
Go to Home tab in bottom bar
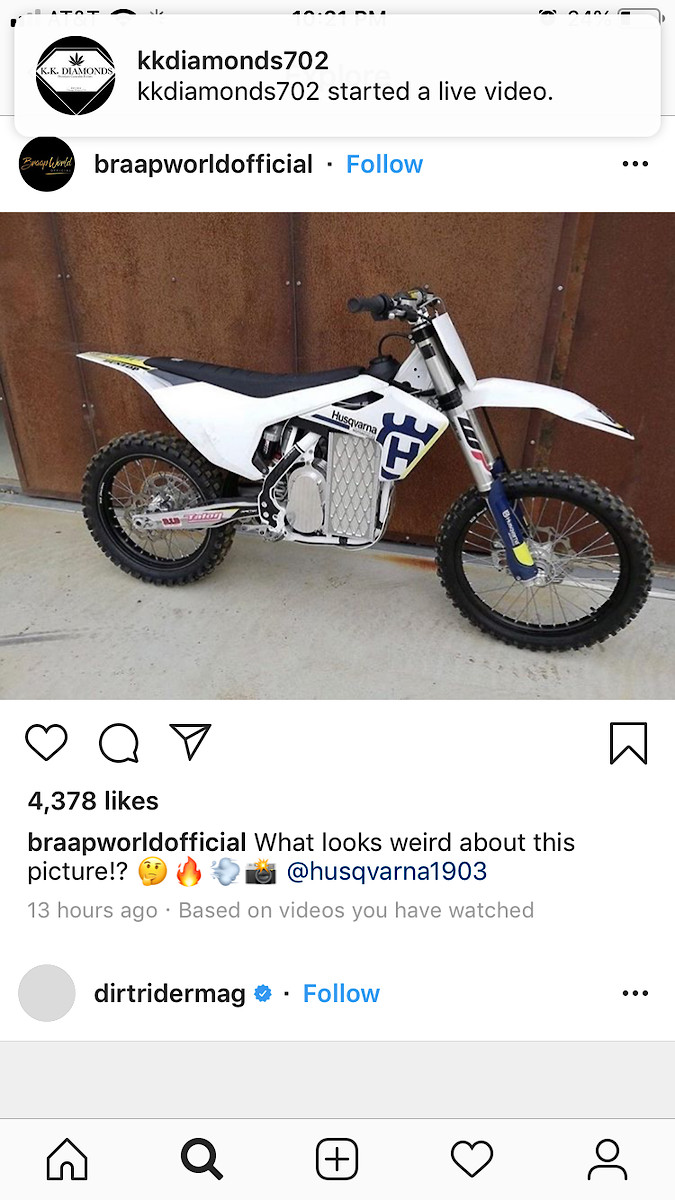tap(67, 1159)
